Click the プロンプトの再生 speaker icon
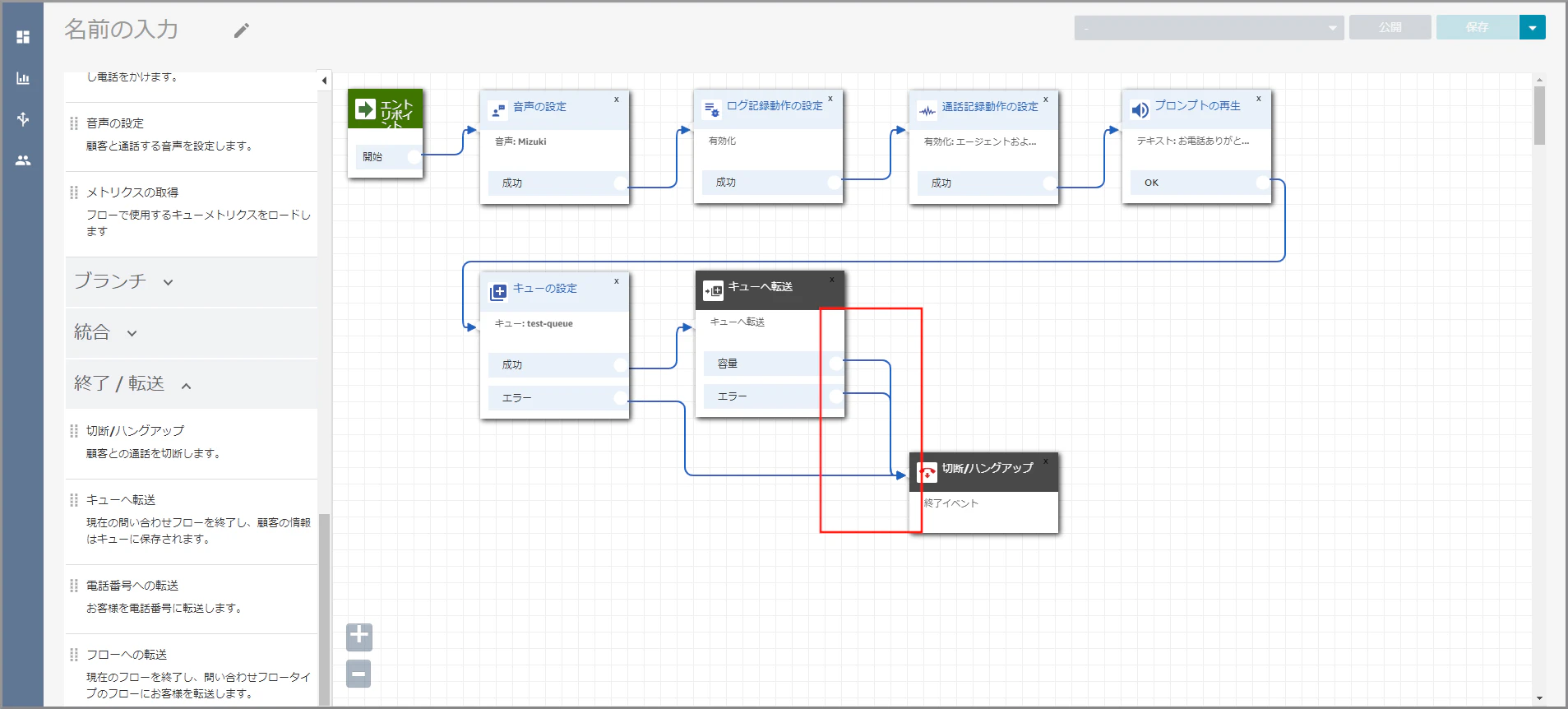1568x709 pixels. 1140,109
